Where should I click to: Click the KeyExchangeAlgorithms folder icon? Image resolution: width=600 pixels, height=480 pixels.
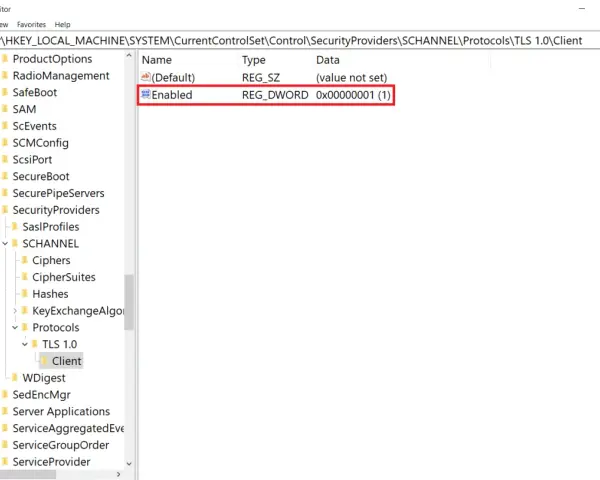(x=25, y=310)
